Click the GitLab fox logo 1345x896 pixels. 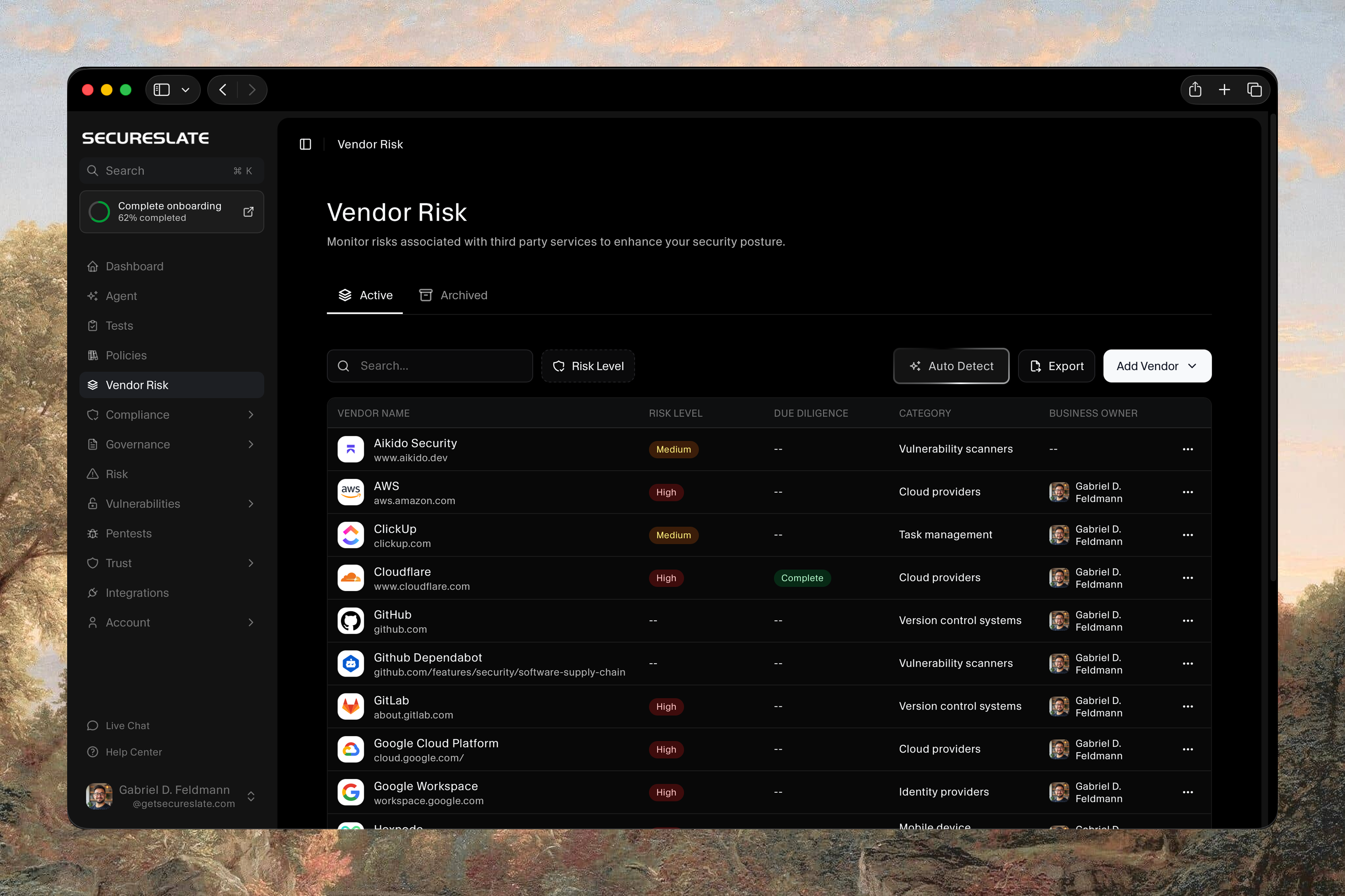351,706
